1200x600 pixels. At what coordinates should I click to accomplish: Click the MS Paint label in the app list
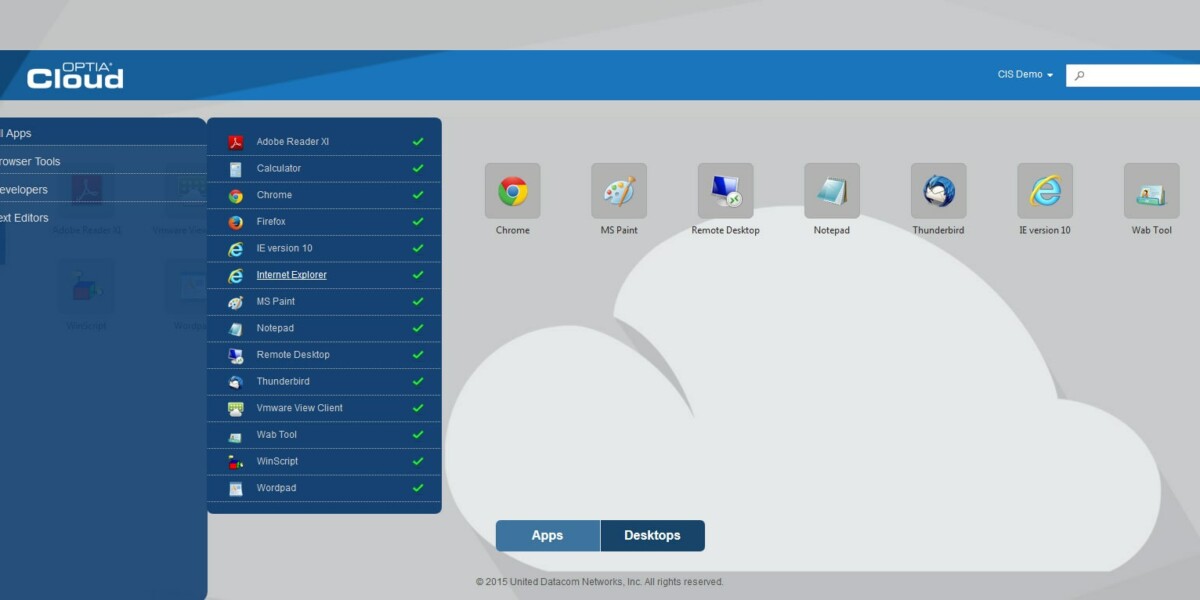click(x=276, y=301)
